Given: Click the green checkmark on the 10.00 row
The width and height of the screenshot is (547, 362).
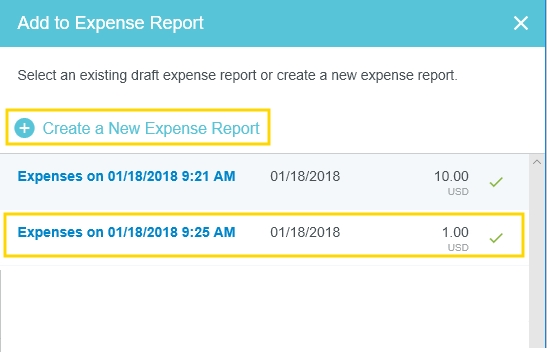Looking at the screenshot, I should coord(496,182).
